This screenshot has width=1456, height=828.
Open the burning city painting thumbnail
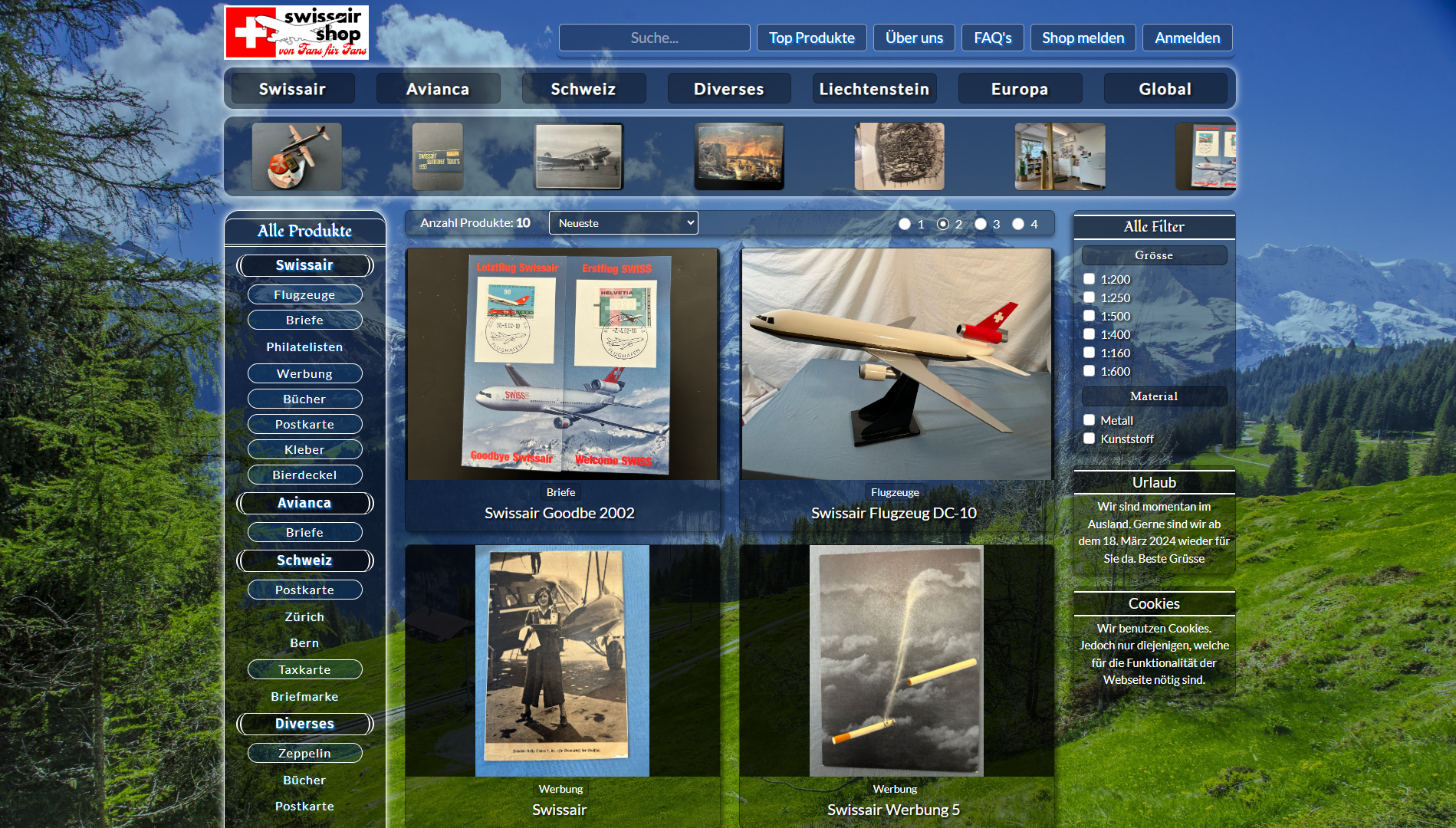[x=739, y=156]
